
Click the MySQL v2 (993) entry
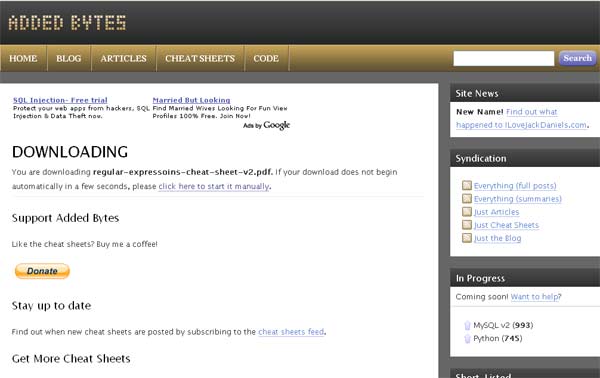click(503, 325)
